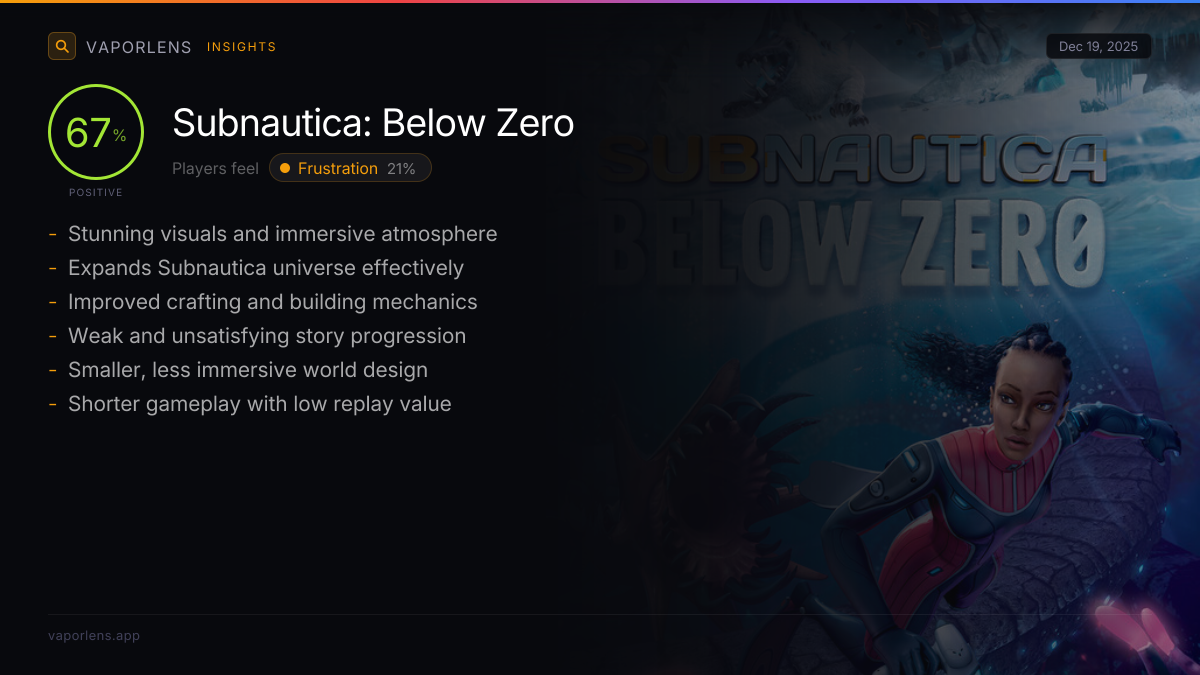Screen dimensions: 1200x675
Task: Select the Shorter gameplay with low replay value point
Action: tap(260, 403)
